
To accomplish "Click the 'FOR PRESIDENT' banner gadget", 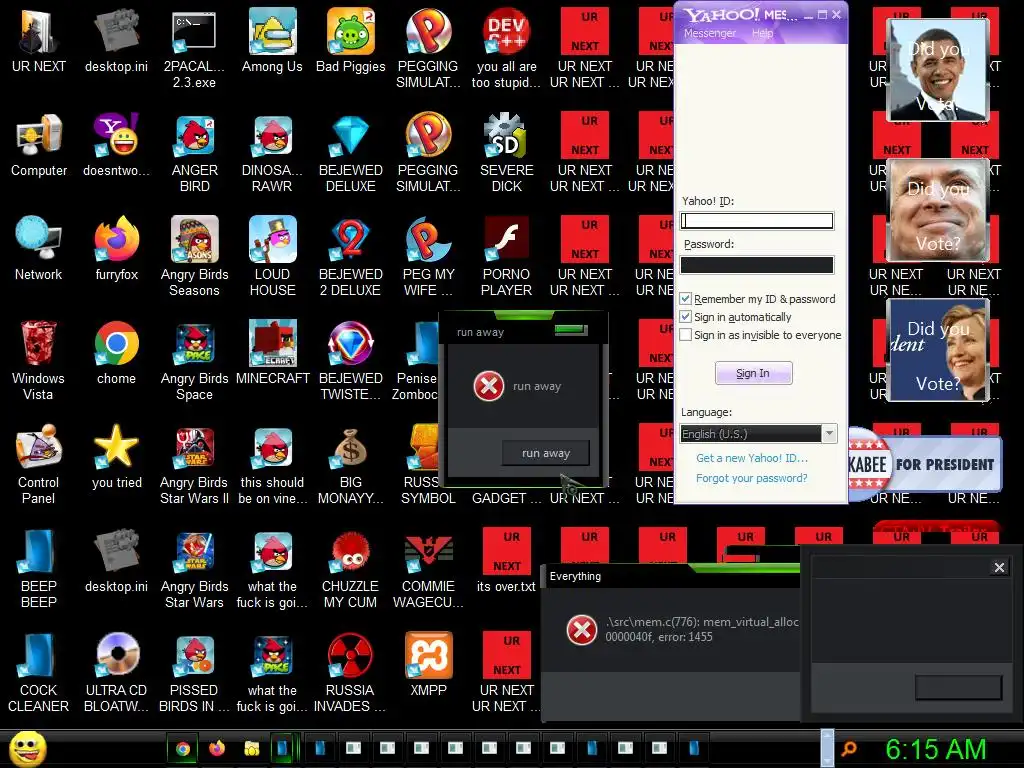I will tap(925, 464).
